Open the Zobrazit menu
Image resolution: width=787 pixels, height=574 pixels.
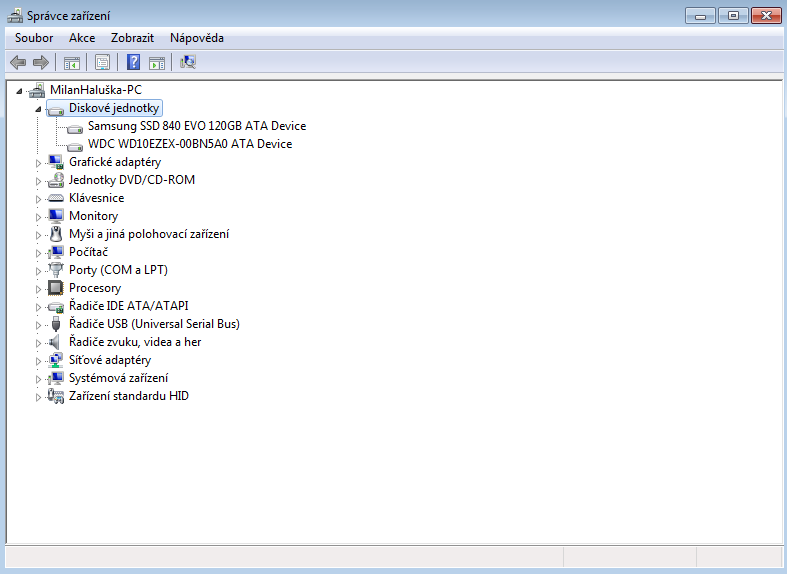(132, 38)
